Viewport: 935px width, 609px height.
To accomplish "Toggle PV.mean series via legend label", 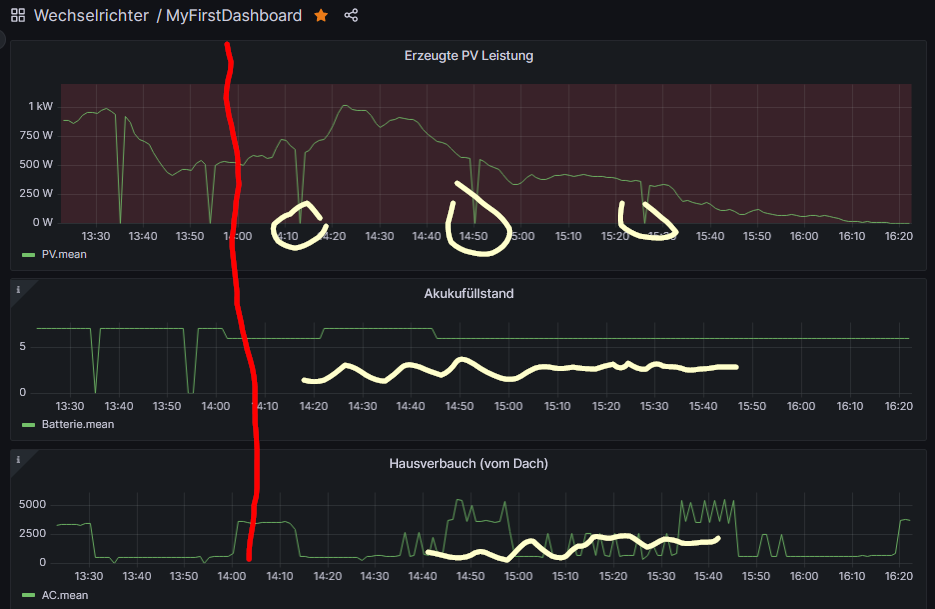I will pos(63,255).
